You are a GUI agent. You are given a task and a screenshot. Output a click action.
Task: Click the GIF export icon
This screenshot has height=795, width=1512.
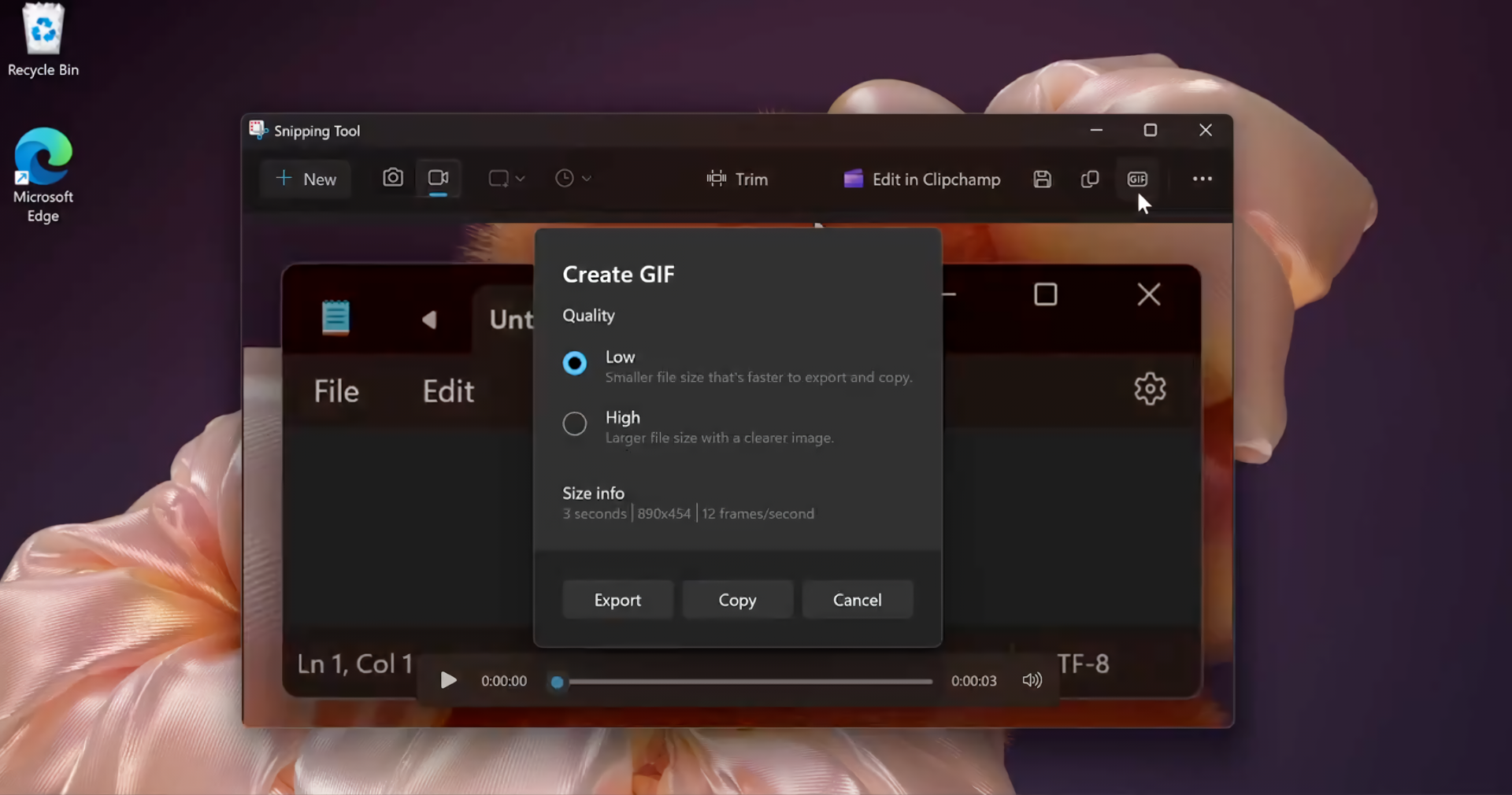pyautogui.click(x=1138, y=179)
